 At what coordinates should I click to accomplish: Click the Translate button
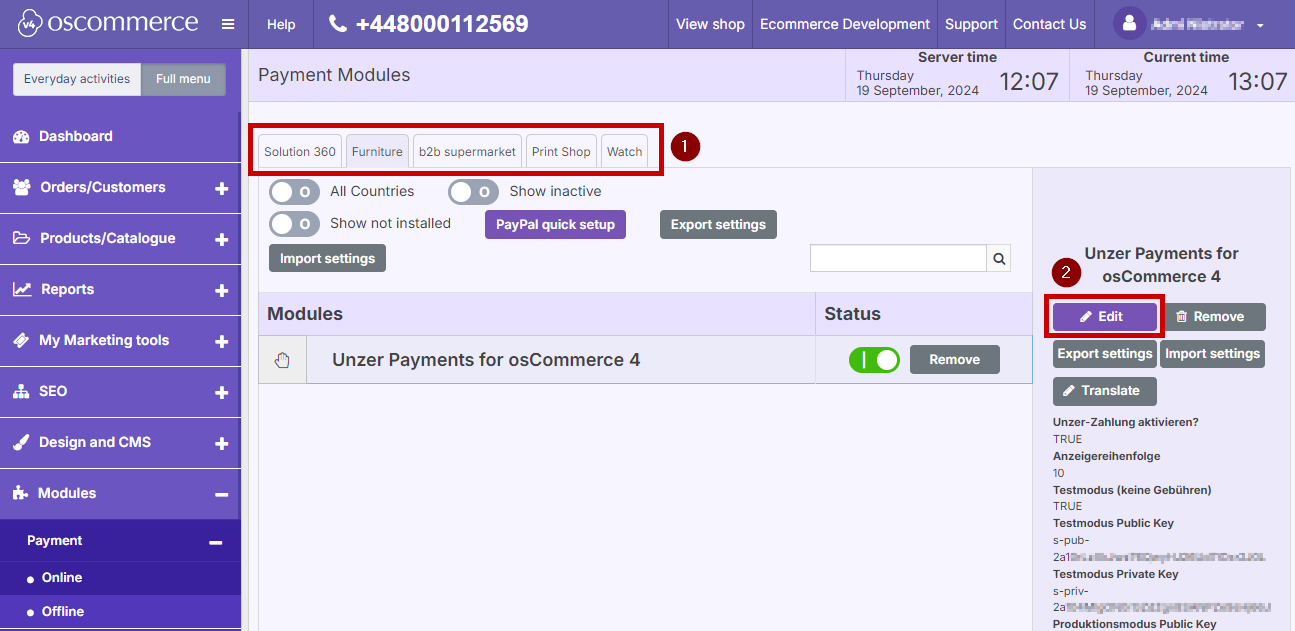coord(1105,391)
